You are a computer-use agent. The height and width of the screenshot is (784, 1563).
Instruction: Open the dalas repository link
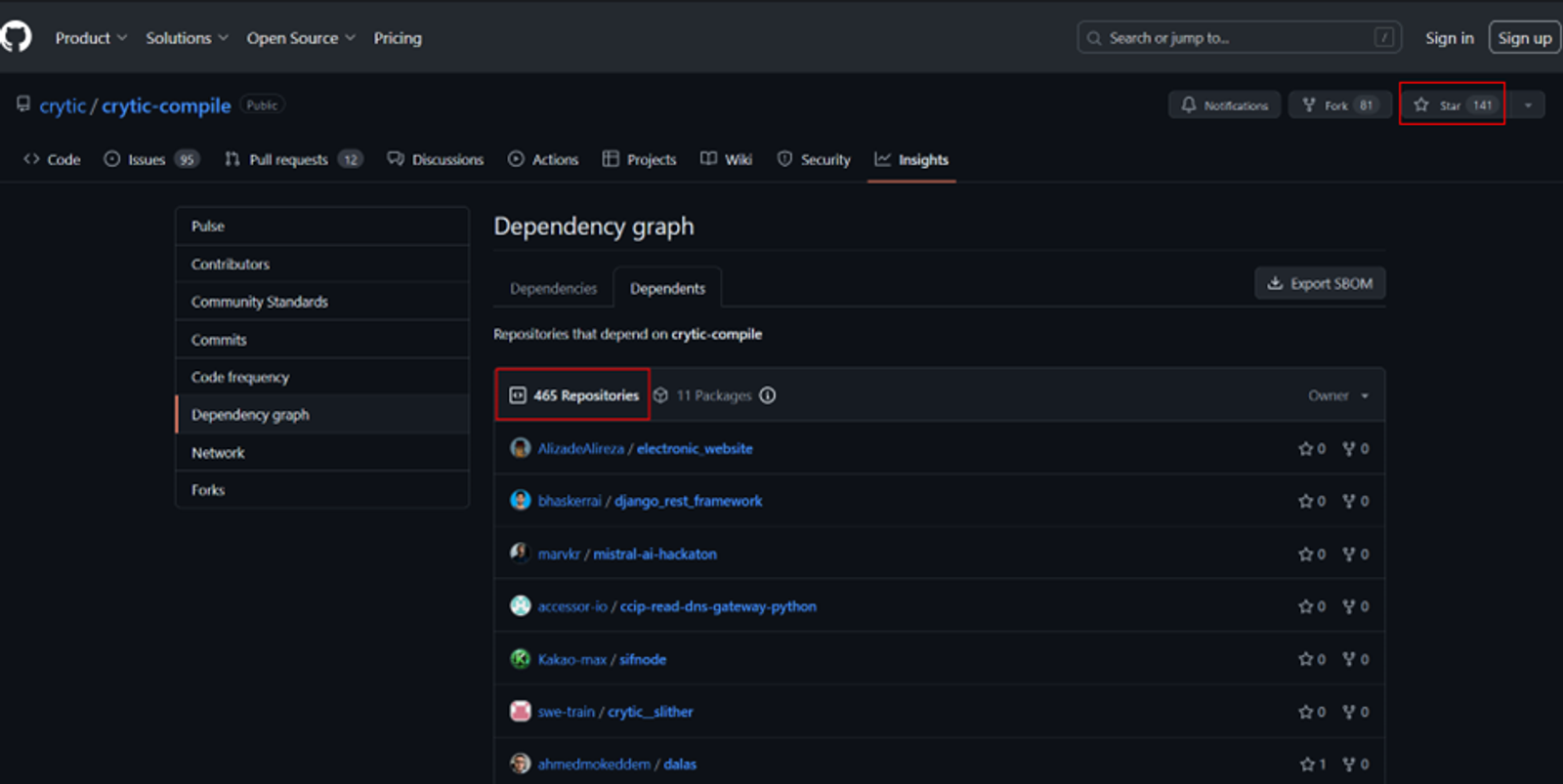(680, 763)
